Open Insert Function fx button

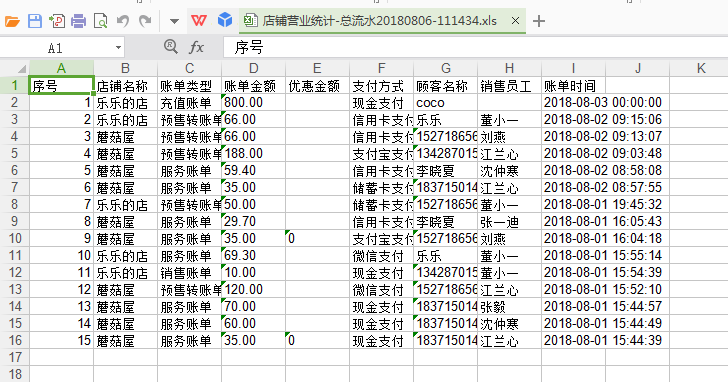tap(196, 47)
